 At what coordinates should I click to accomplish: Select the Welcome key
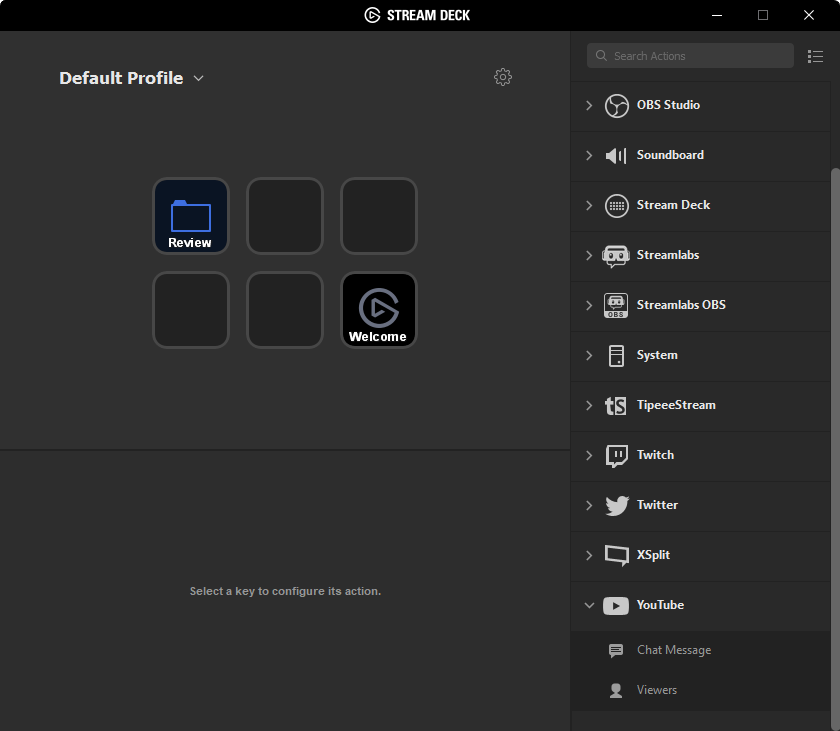coord(379,310)
